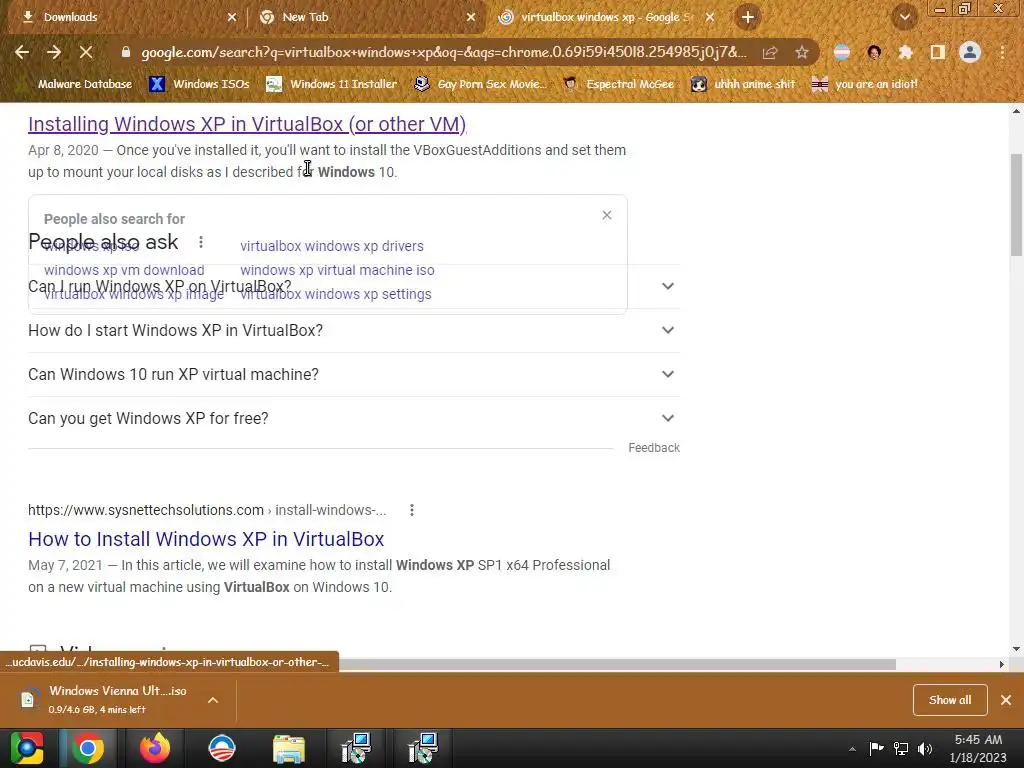Open the network tray icon
Image resolution: width=1024 pixels, height=768 pixels.
(x=901, y=748)
